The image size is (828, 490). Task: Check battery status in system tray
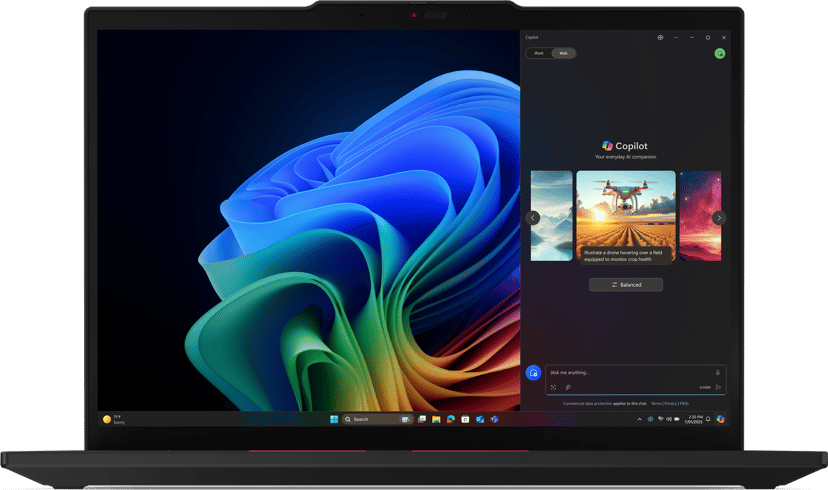click(676, 419)
